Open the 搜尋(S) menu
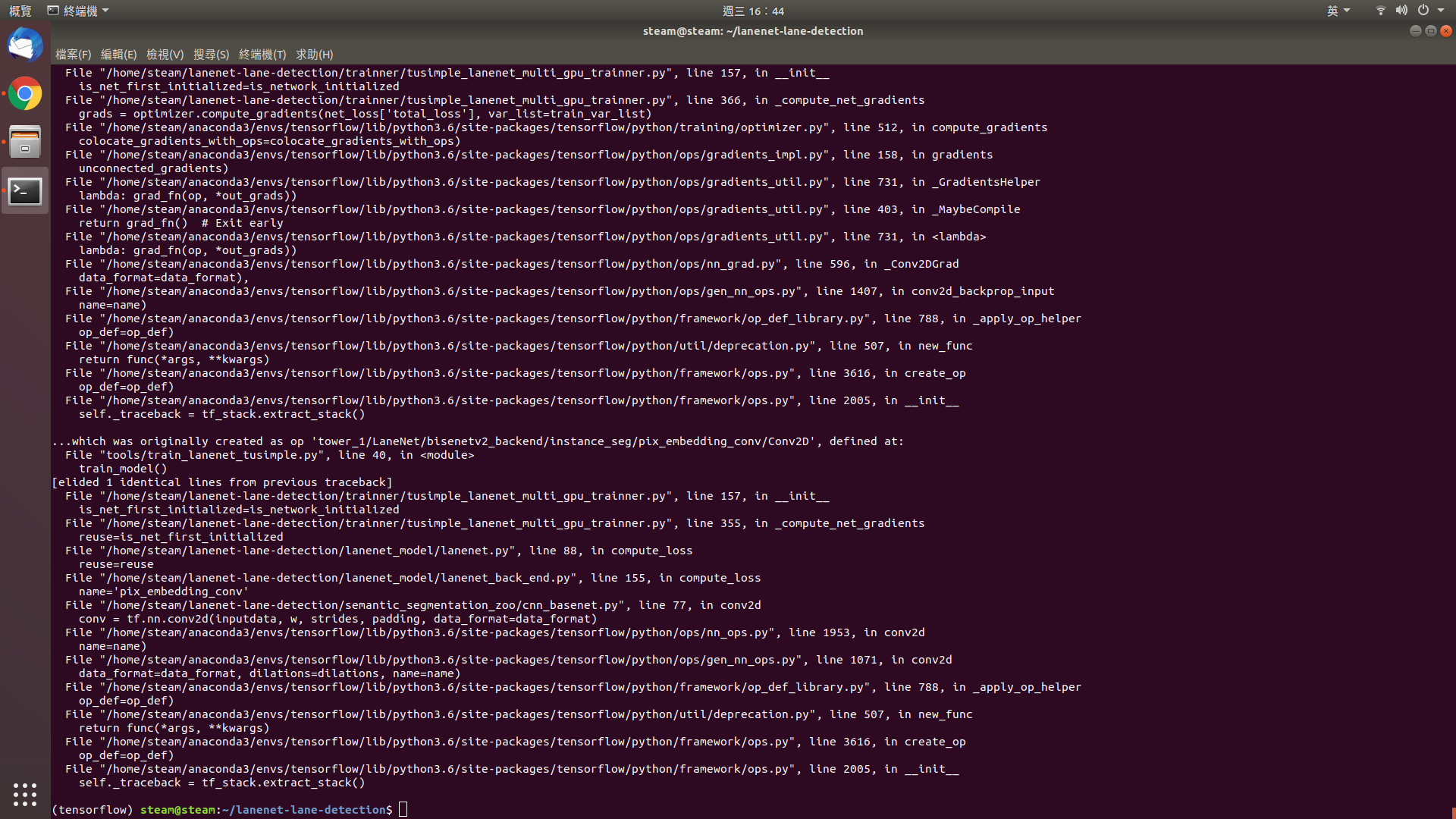 pyautogui.click(x=212, y=54)
